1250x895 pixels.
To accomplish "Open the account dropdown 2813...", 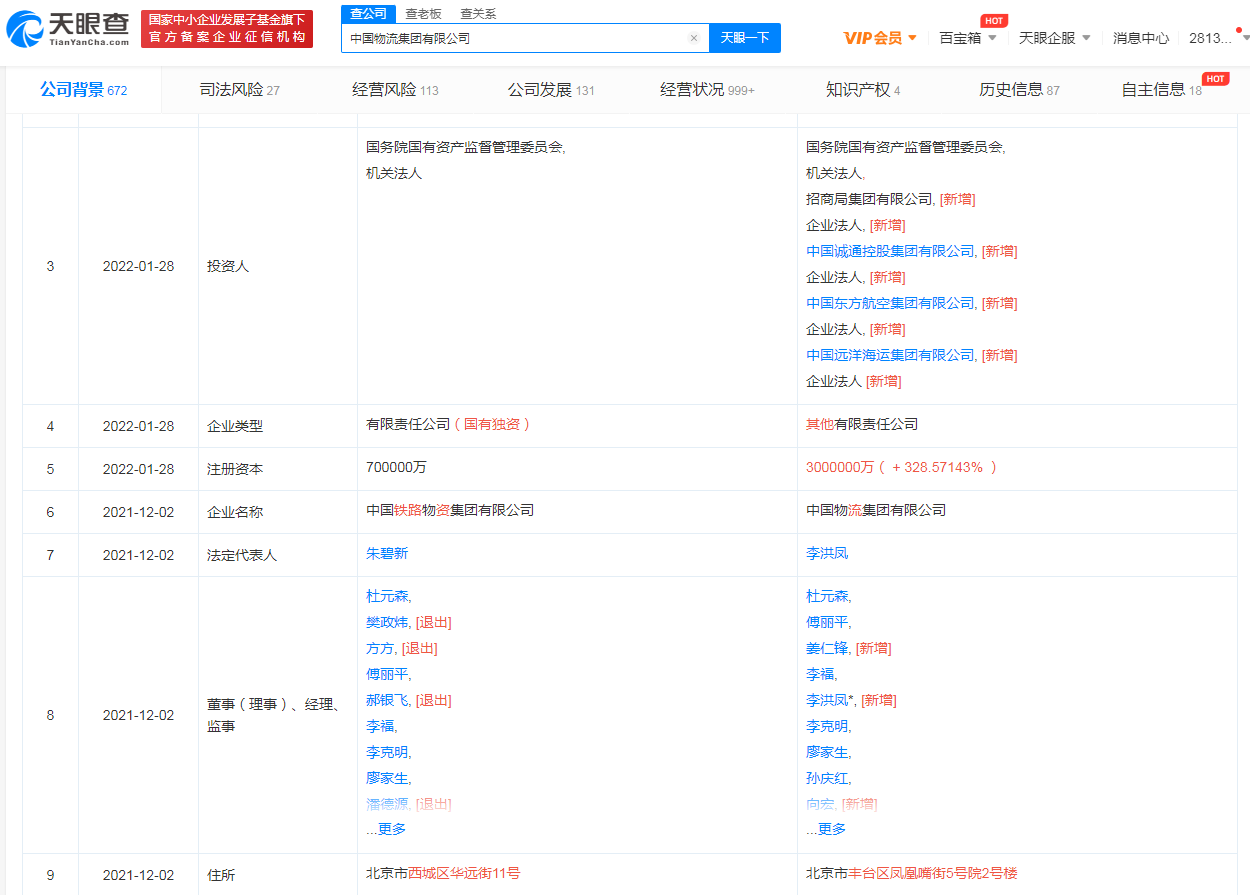I will pyautogui.click(x=1218, y=38).
